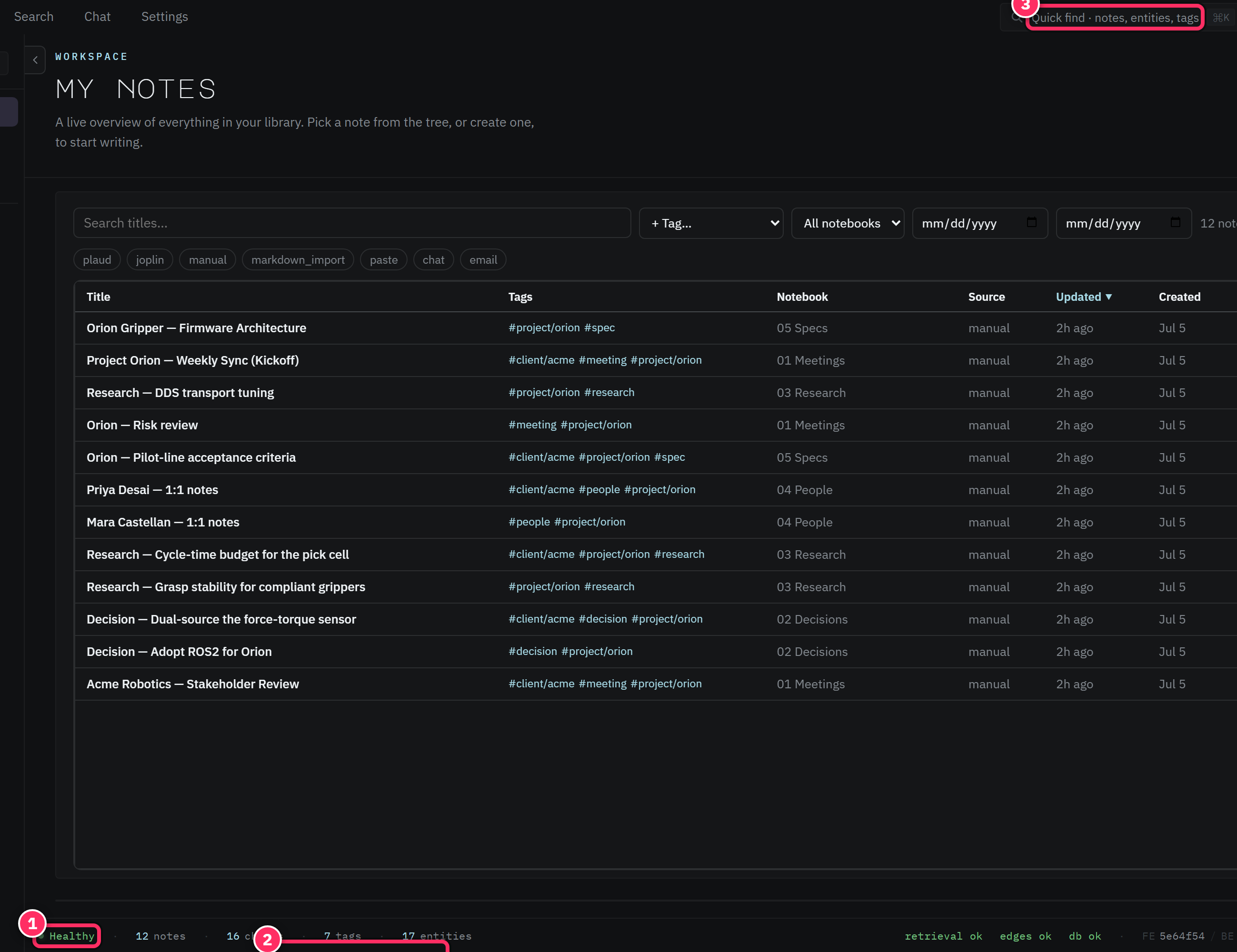
Task: Click the Healthy status indicator
Action: tap(67, 935)
